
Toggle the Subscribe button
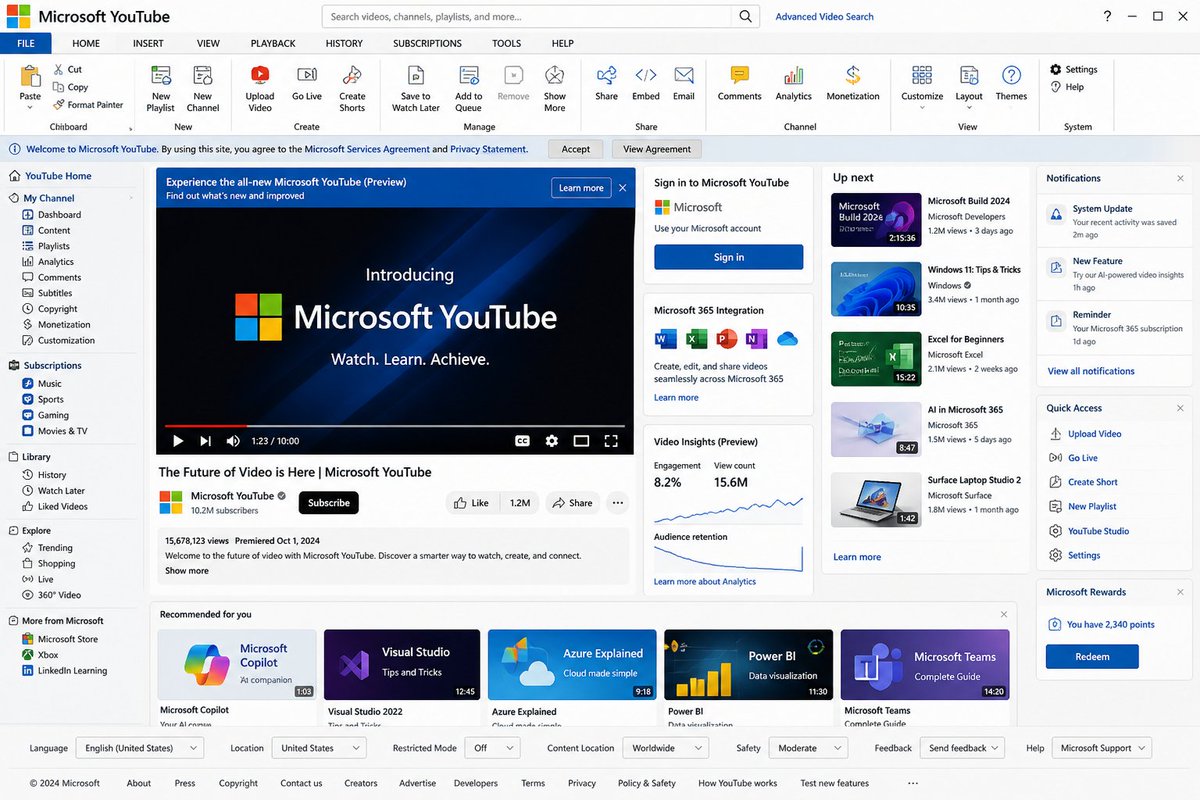point(328,503)
